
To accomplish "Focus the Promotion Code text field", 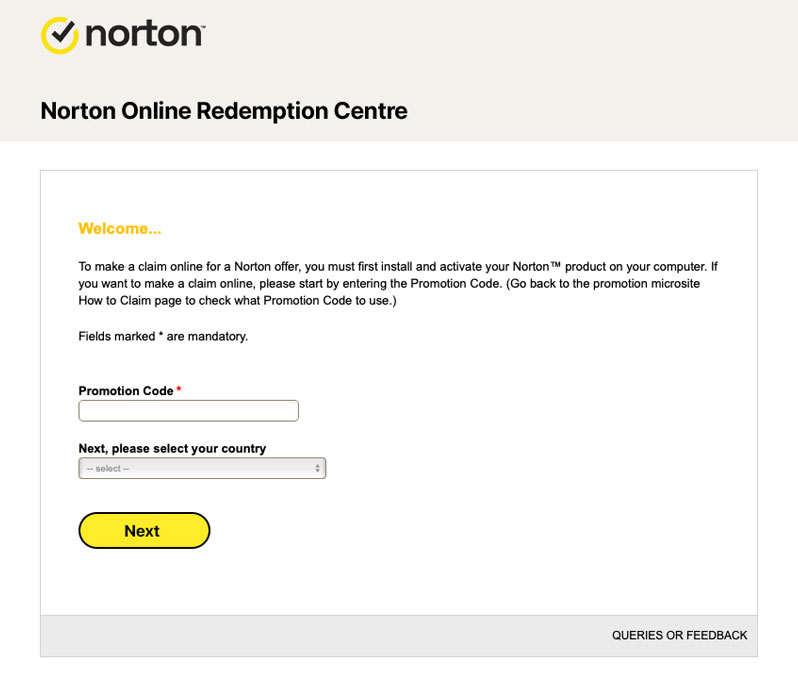I will 188,411.
